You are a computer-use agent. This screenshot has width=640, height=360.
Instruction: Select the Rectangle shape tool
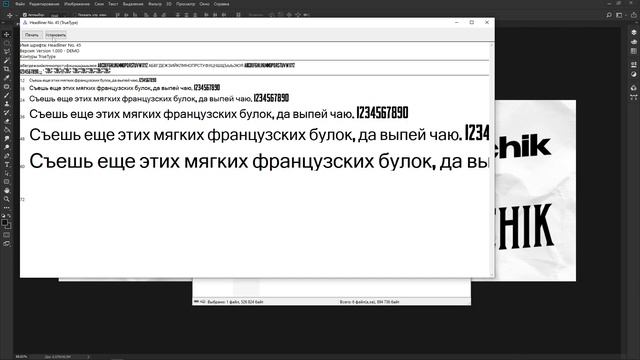(7, 182)
